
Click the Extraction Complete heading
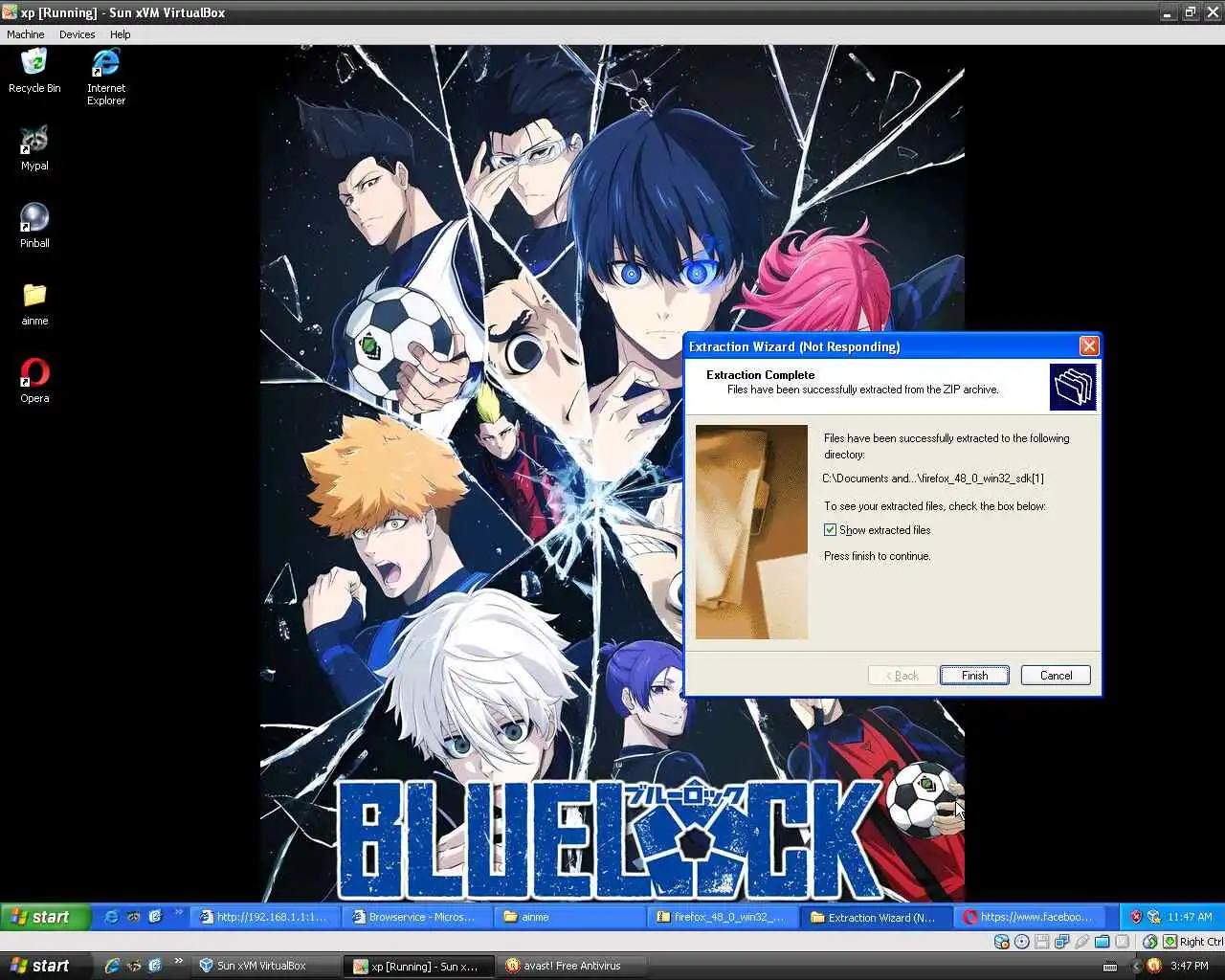click(x=761, y=375)
